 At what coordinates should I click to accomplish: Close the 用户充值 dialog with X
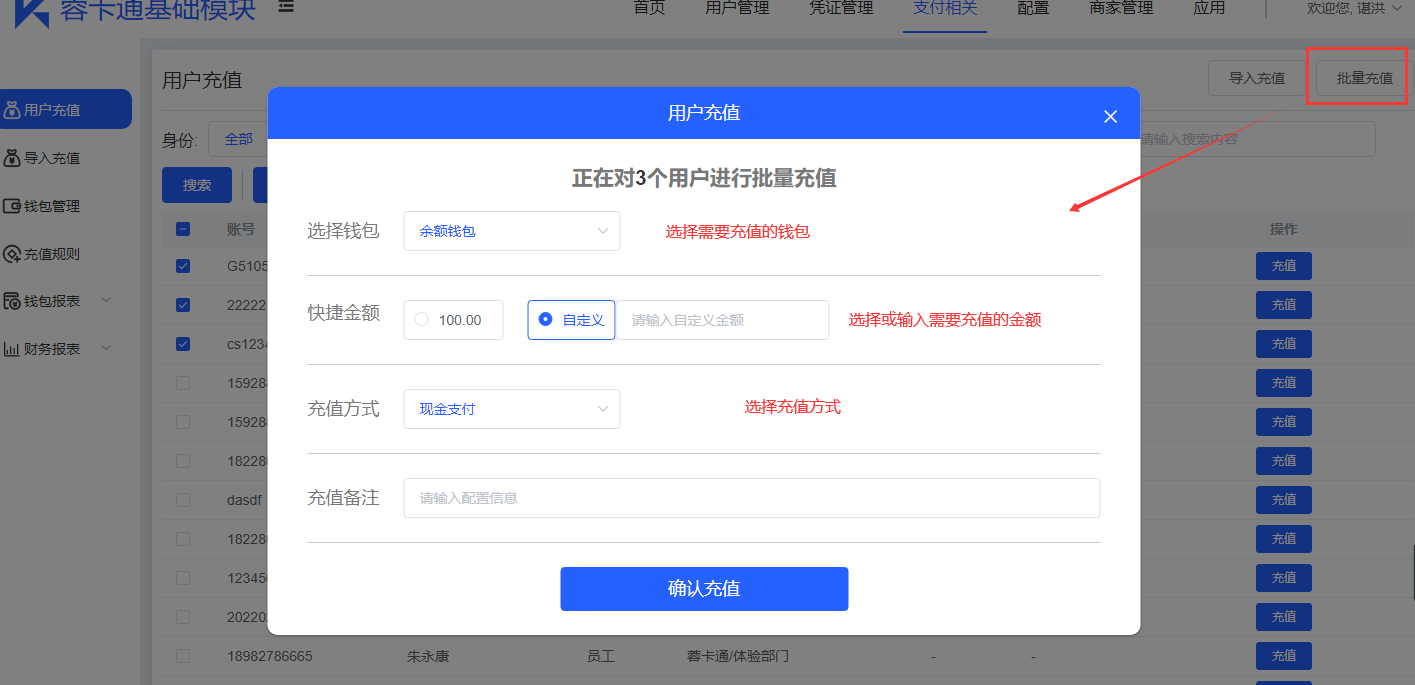click(1110, 116)
